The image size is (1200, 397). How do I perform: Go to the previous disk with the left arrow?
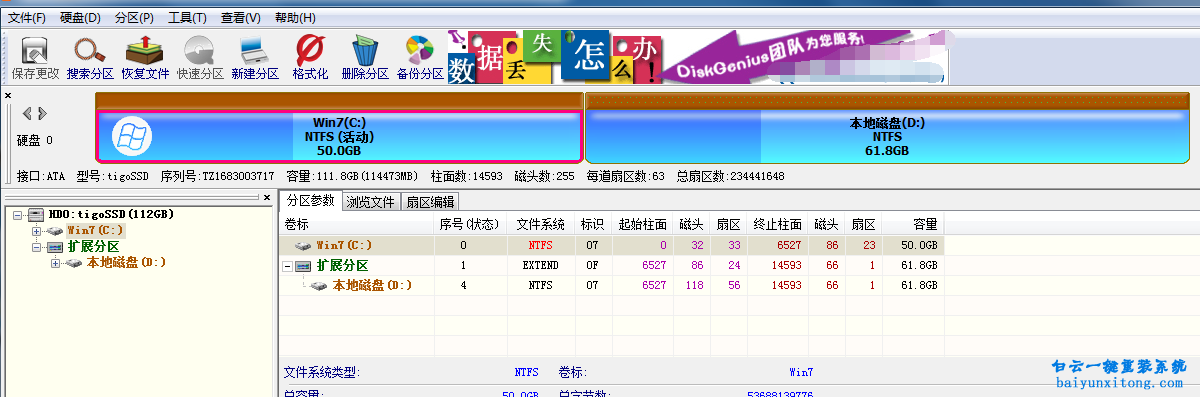point(27,113)
